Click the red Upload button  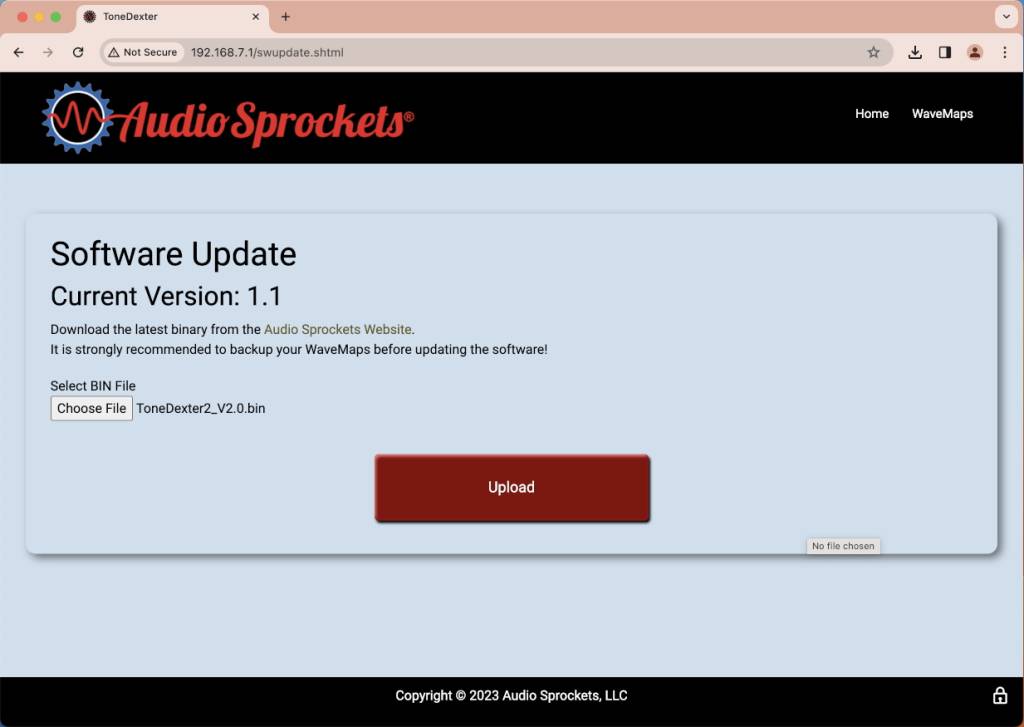coord(512,487)
